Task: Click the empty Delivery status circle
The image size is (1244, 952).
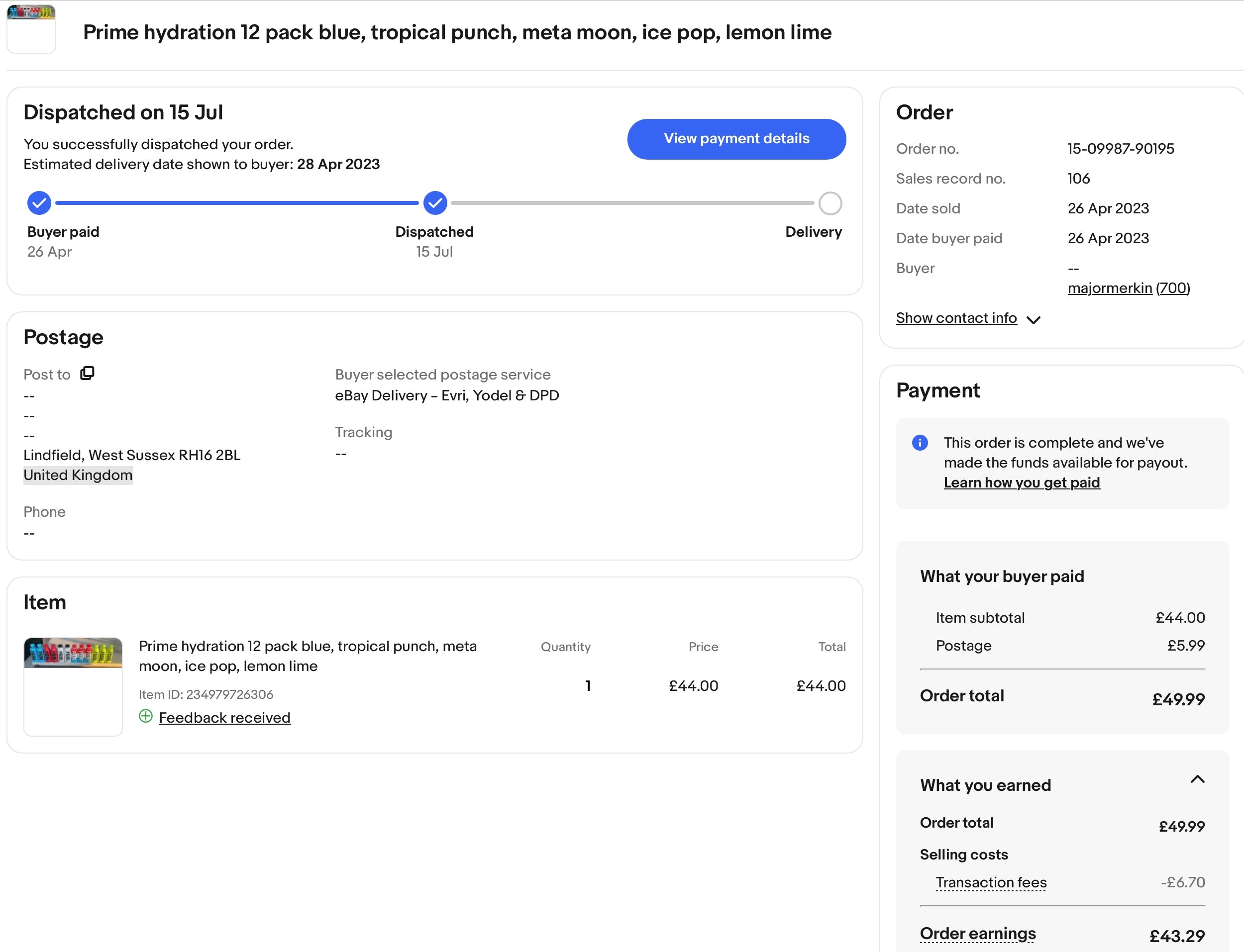Action: coord(829,203)
